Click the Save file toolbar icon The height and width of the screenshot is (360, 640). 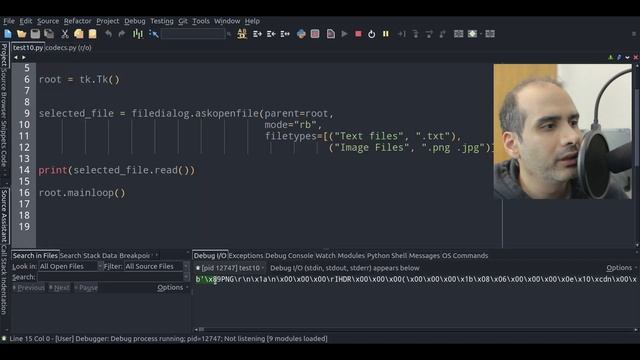[x=35, y=34]
